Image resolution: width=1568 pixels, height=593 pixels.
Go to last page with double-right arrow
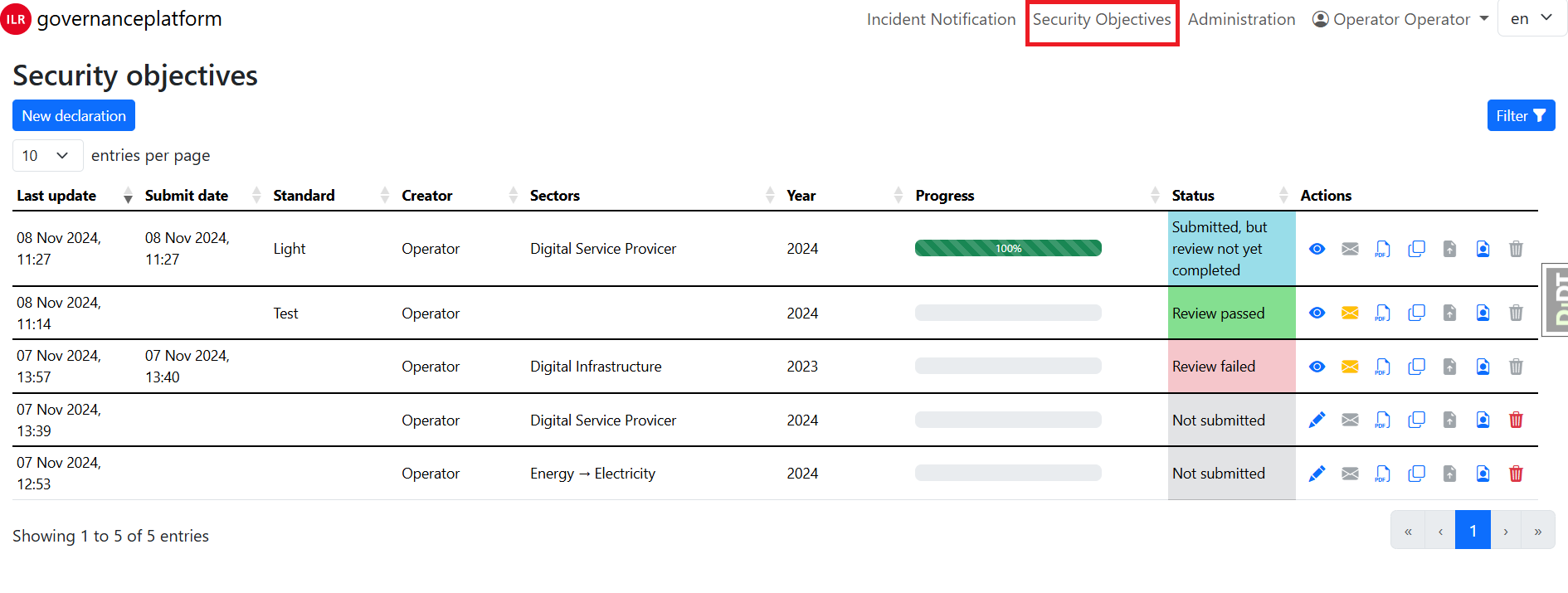1538,531
